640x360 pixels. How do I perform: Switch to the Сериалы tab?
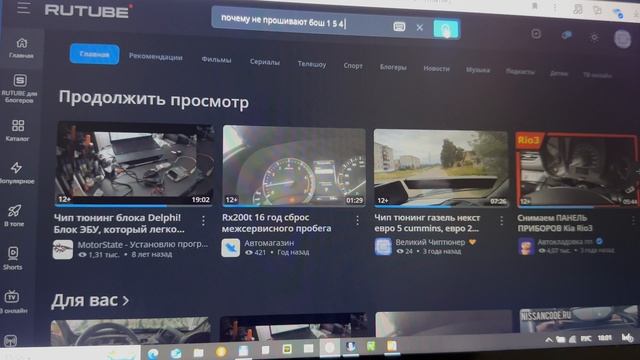click(264, 62)
